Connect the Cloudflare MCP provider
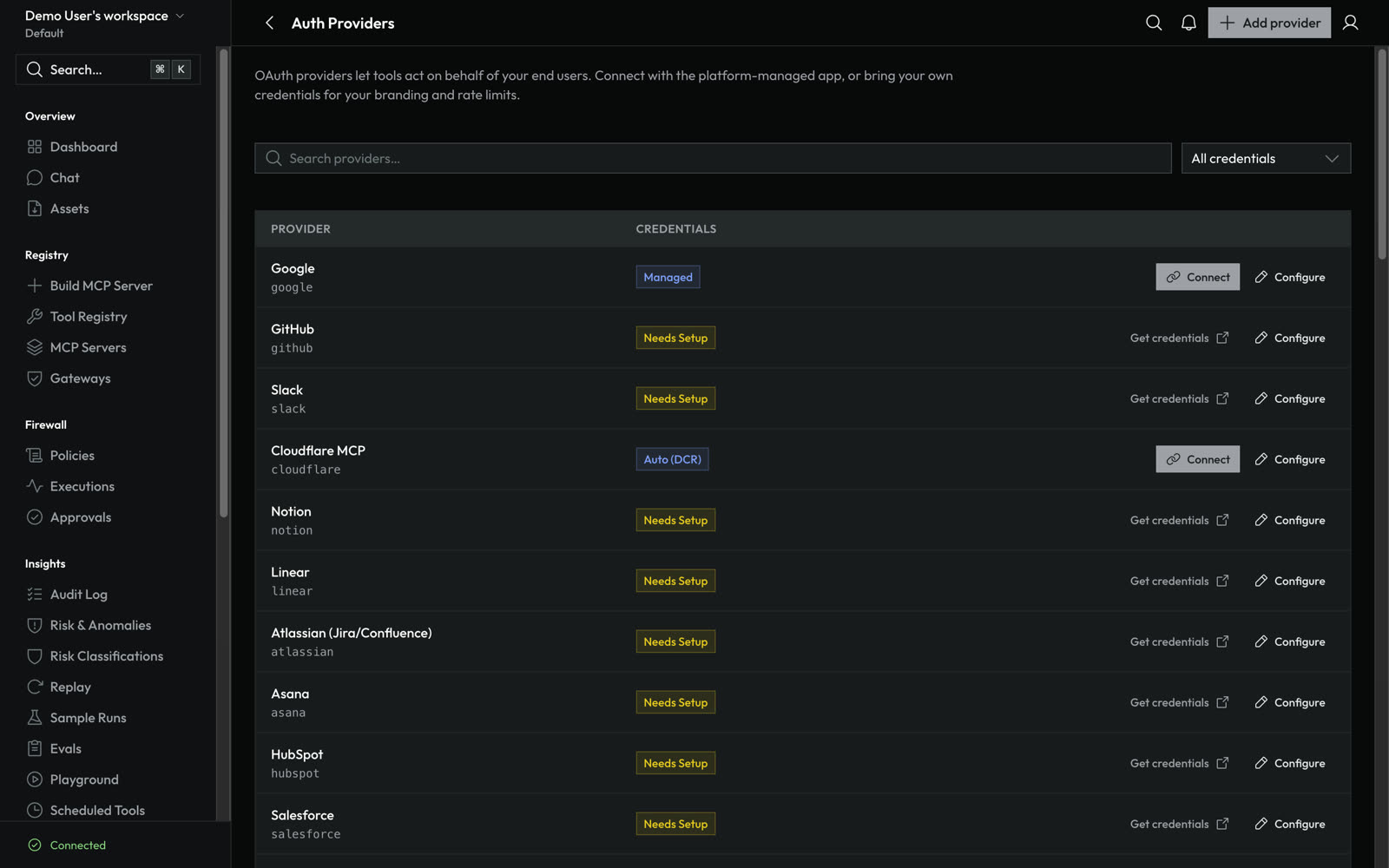Image resolution: width=1389 pixels, height=868 pixels. pos(1197,459)
